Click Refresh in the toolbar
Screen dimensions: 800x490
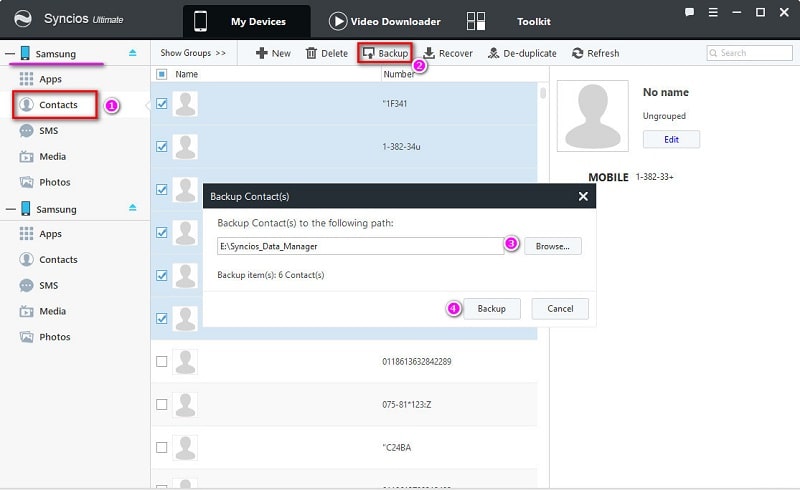pos(595,53)
